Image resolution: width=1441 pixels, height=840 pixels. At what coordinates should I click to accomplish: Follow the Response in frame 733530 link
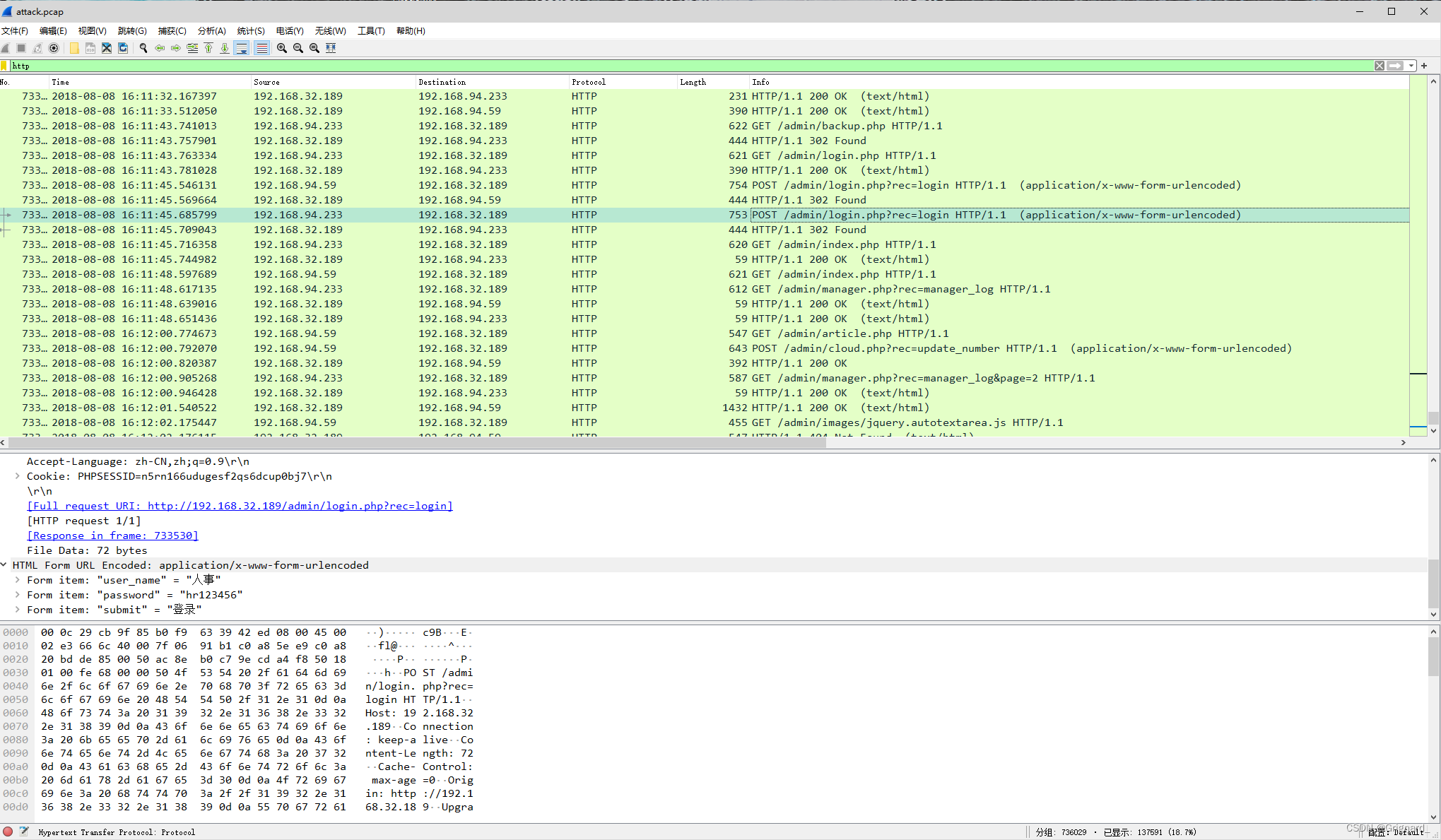[x=112, y=536]
